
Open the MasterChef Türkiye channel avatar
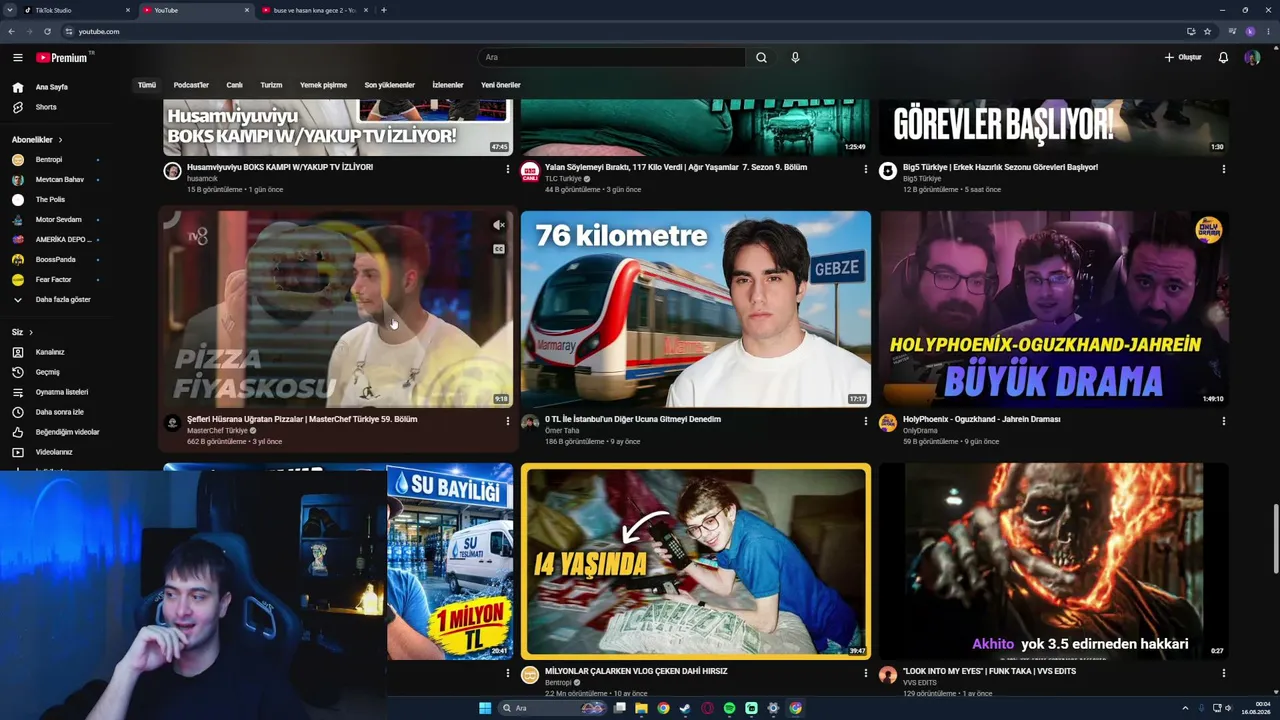pyautogui.click(x=173, y=423)
